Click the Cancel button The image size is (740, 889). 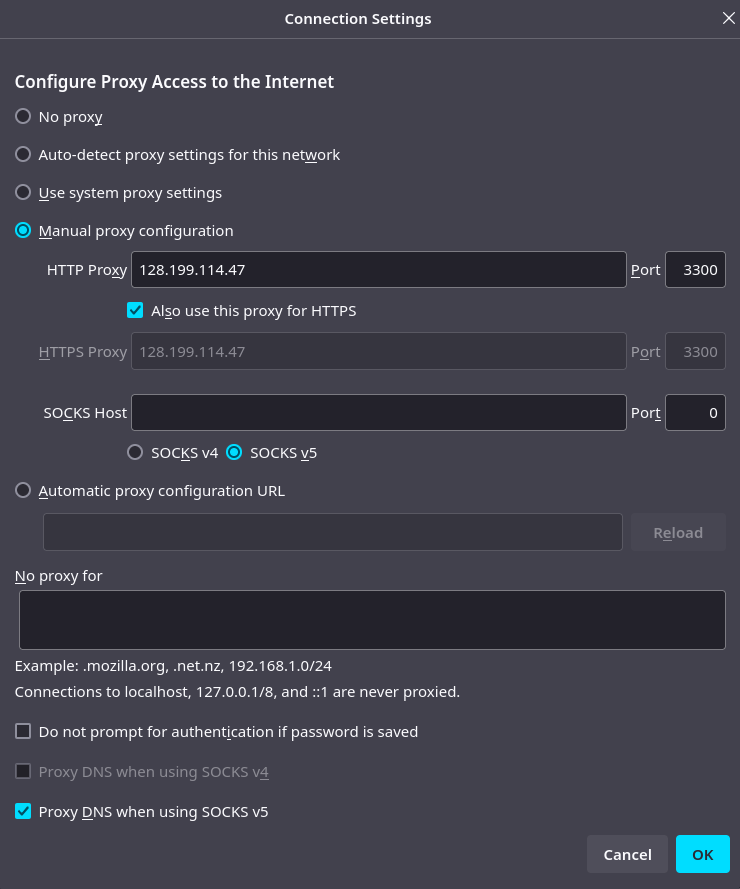point(627,854)
